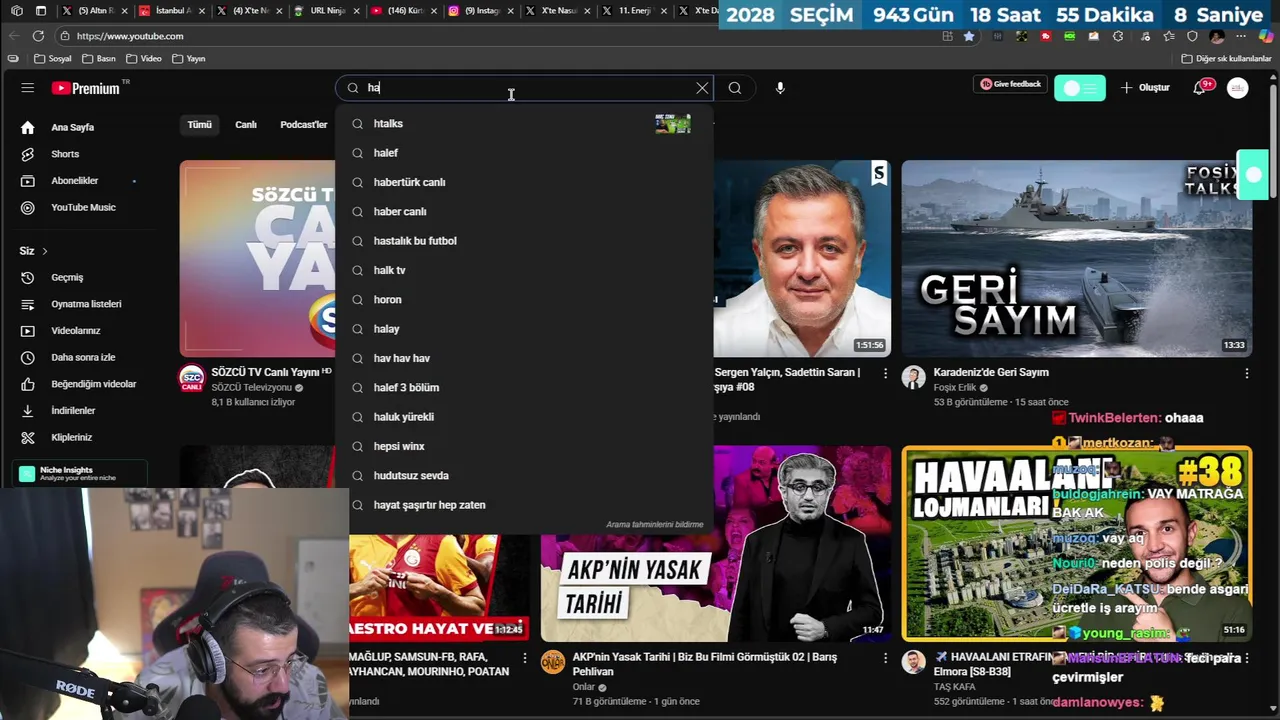
Task: Click the 'Onlar' channel name link
Action: [584, 688]
